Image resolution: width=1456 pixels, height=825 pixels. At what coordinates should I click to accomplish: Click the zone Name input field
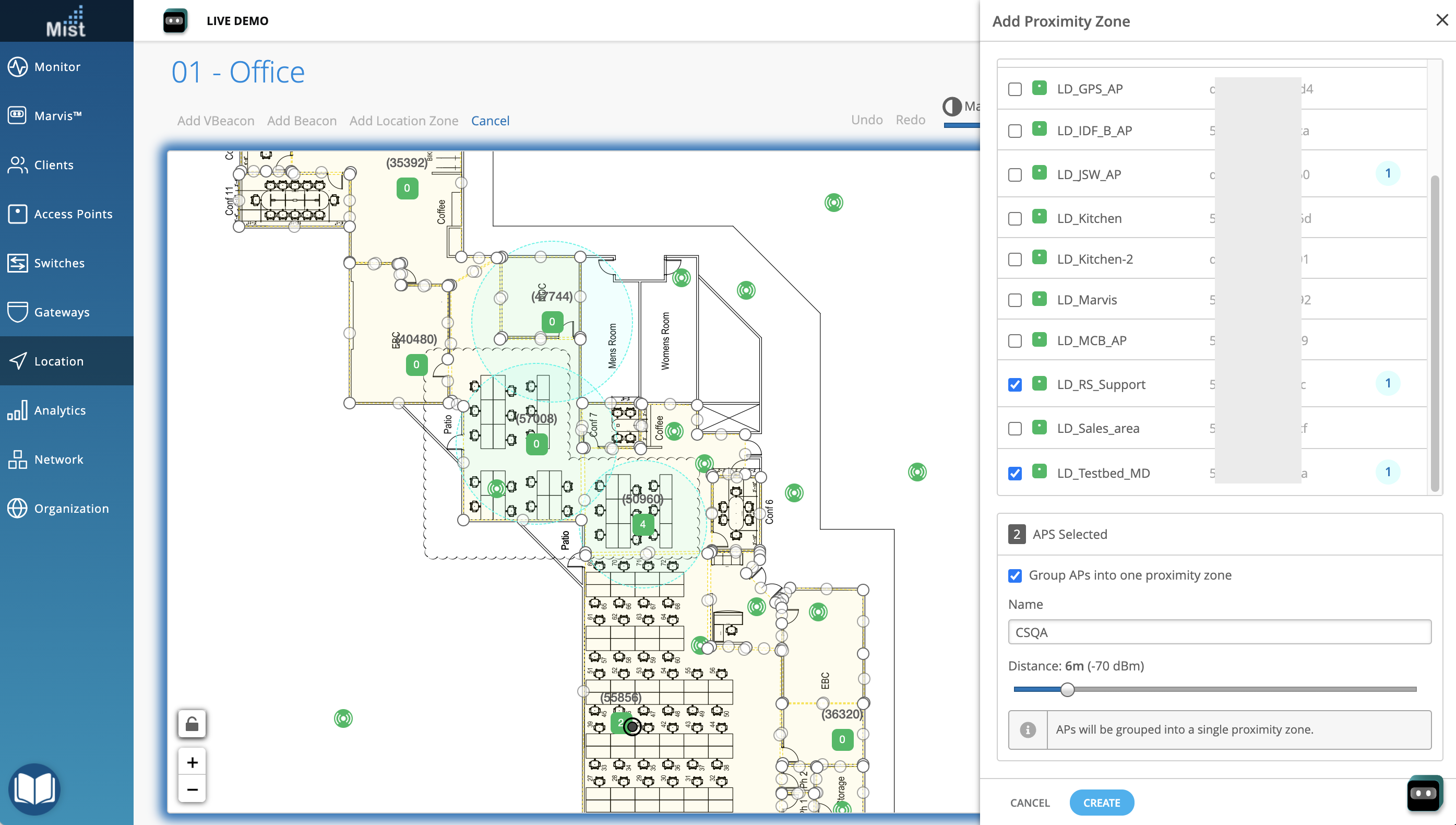pyautogui.click(x=1219, y=632)
